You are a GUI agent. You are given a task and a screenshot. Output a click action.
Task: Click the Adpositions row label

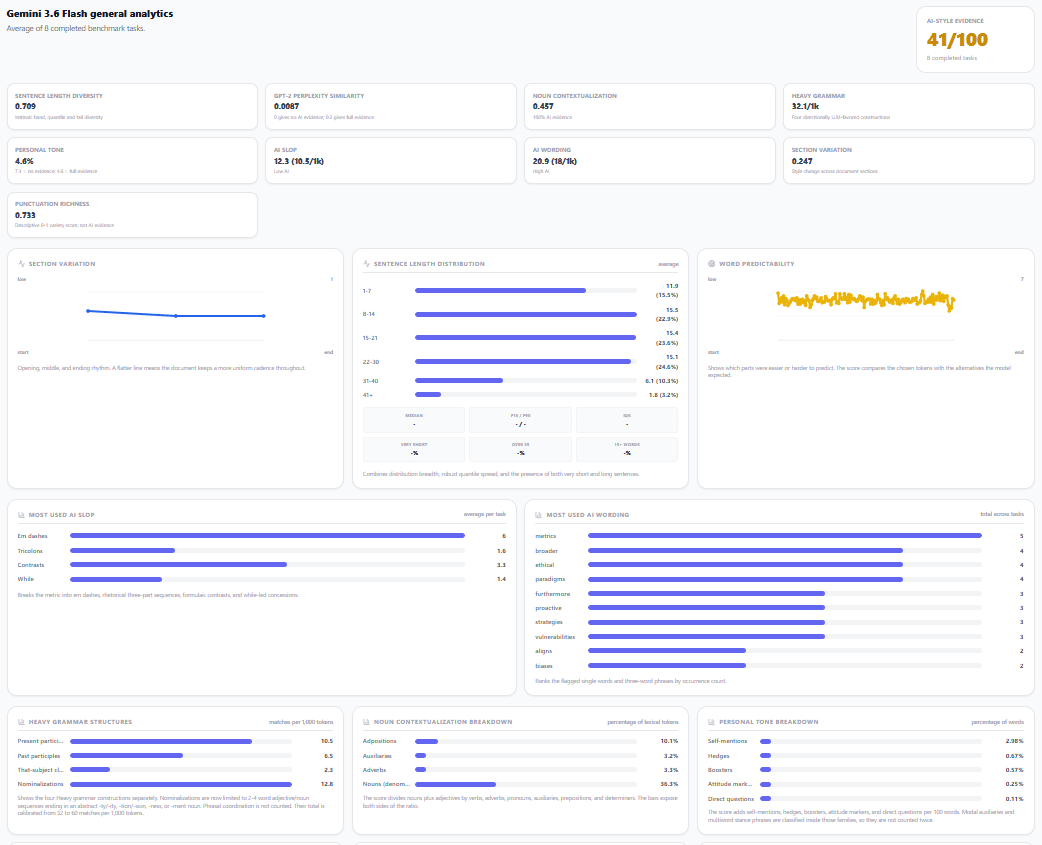pos(379,741)
